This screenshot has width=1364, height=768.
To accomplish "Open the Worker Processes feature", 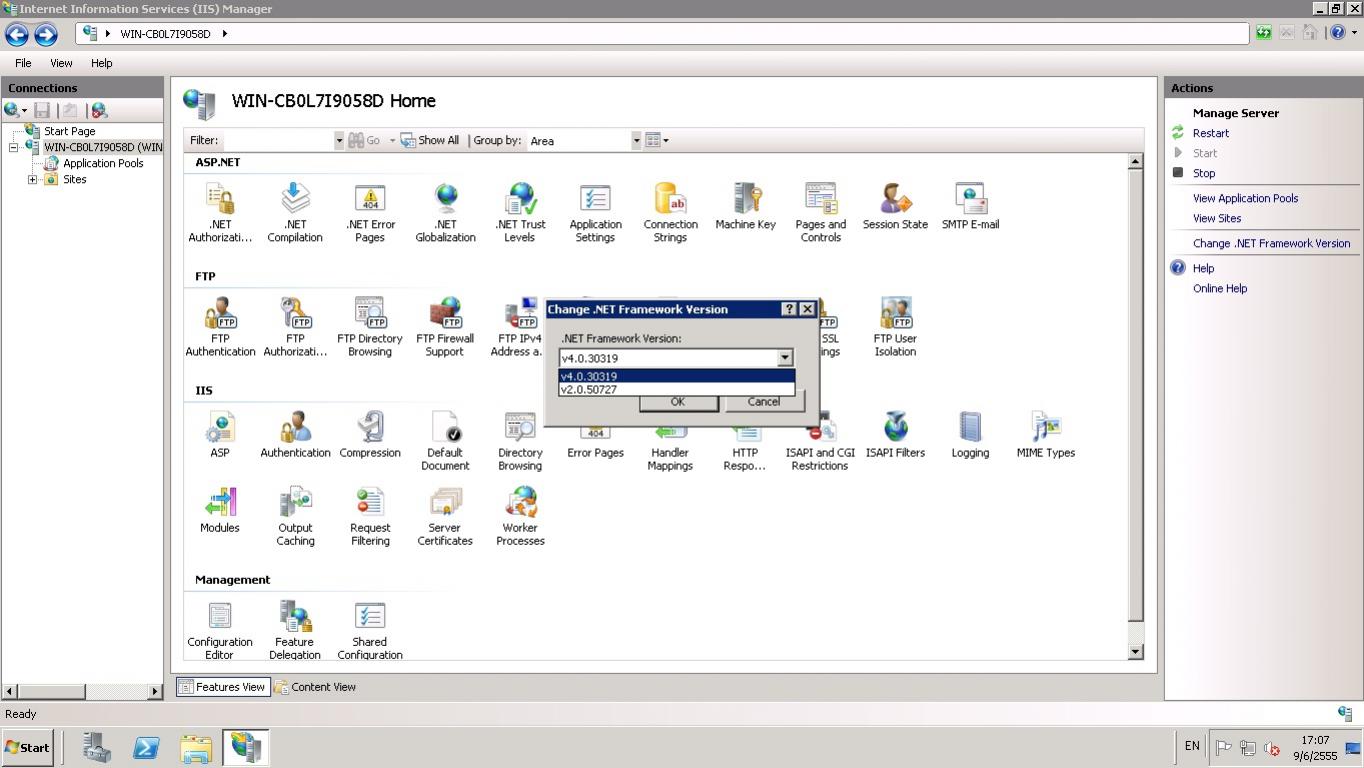I will pos(520,516).
